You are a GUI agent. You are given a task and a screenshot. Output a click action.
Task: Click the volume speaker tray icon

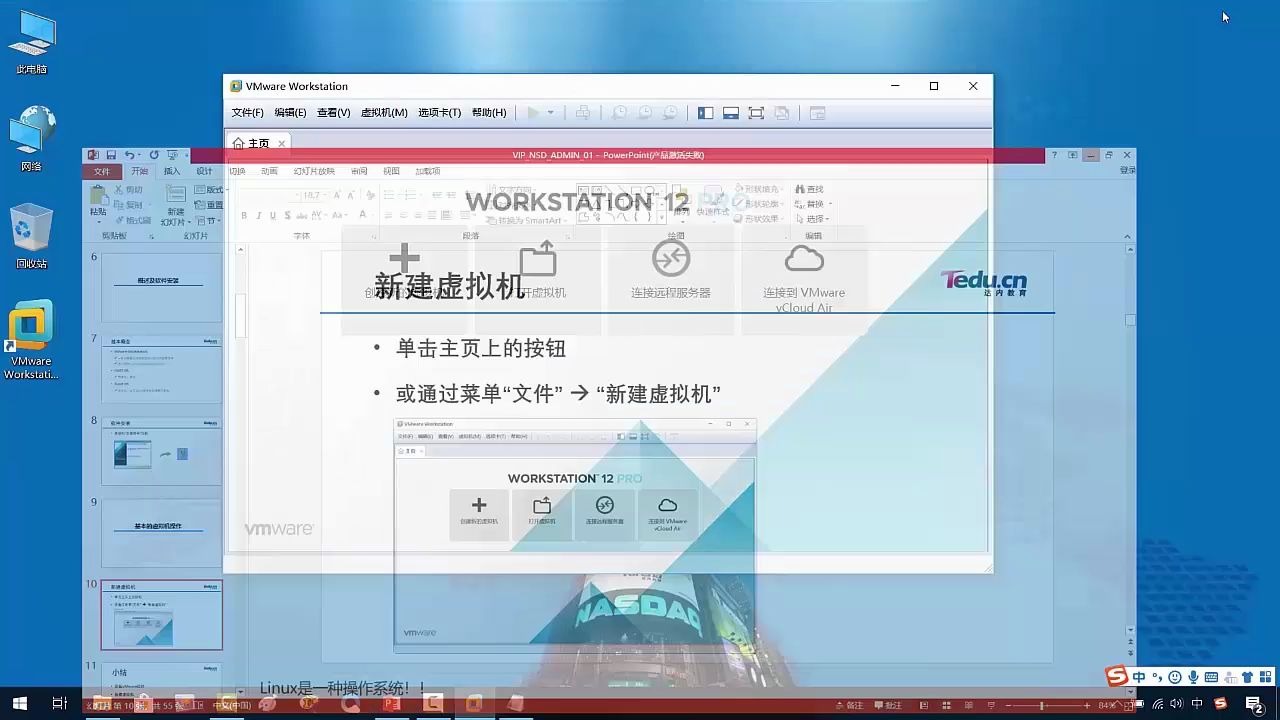click(1177, 704)
